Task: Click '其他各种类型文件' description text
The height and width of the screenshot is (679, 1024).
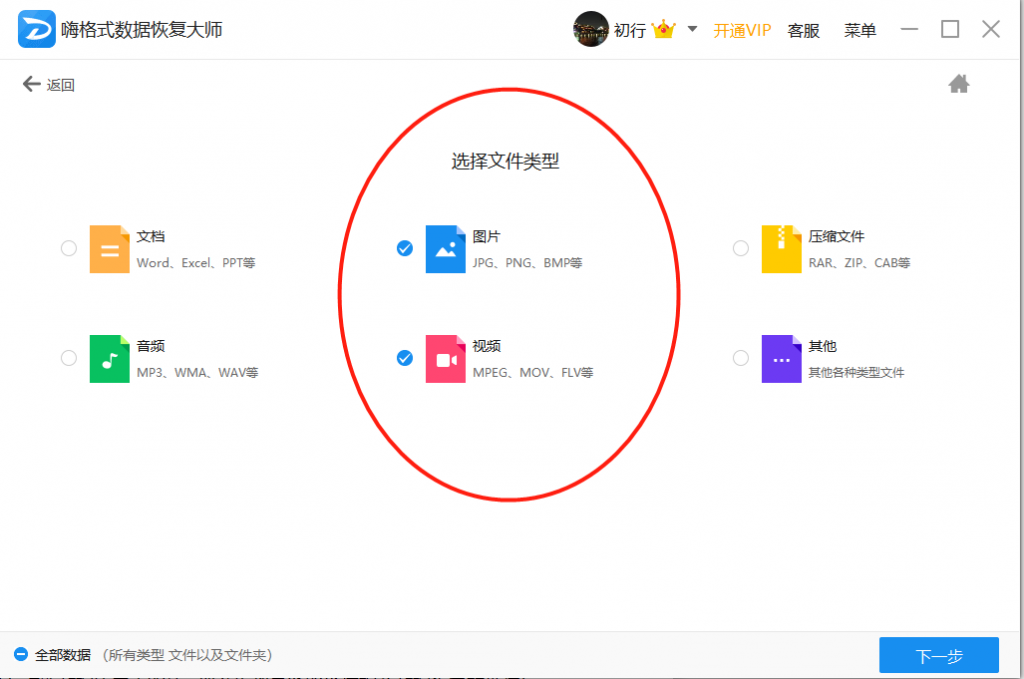Action: 856,372
